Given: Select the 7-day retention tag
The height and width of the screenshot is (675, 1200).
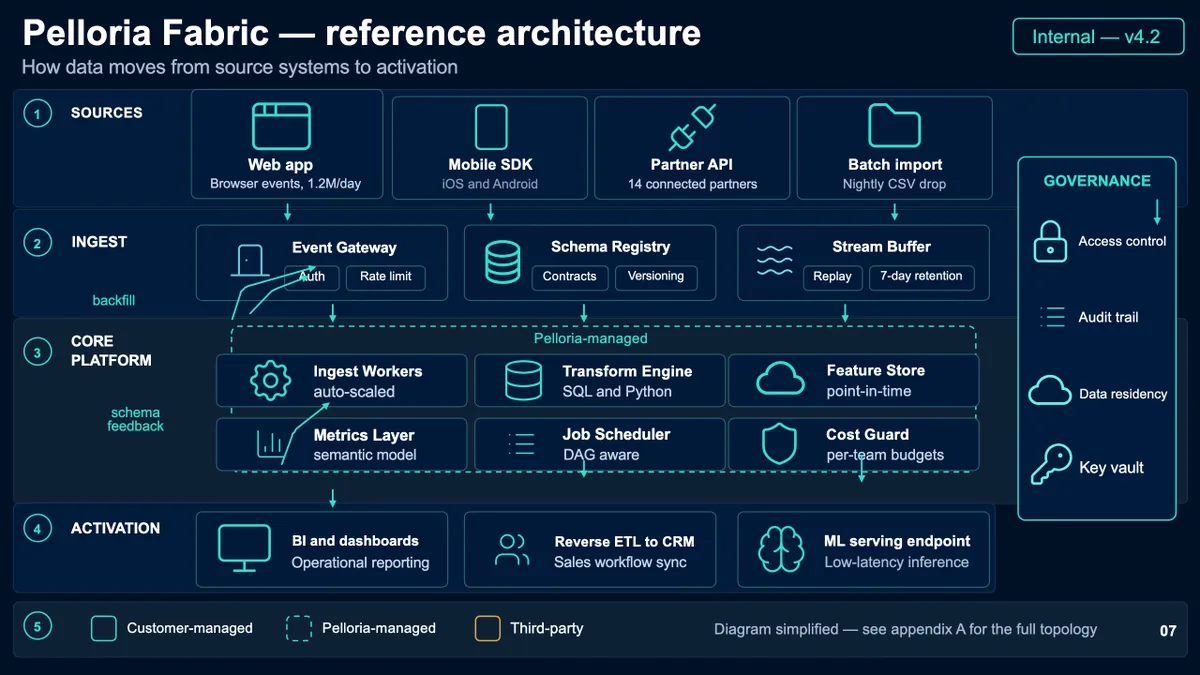Looking at the screenshot, I should pos(921,277).
